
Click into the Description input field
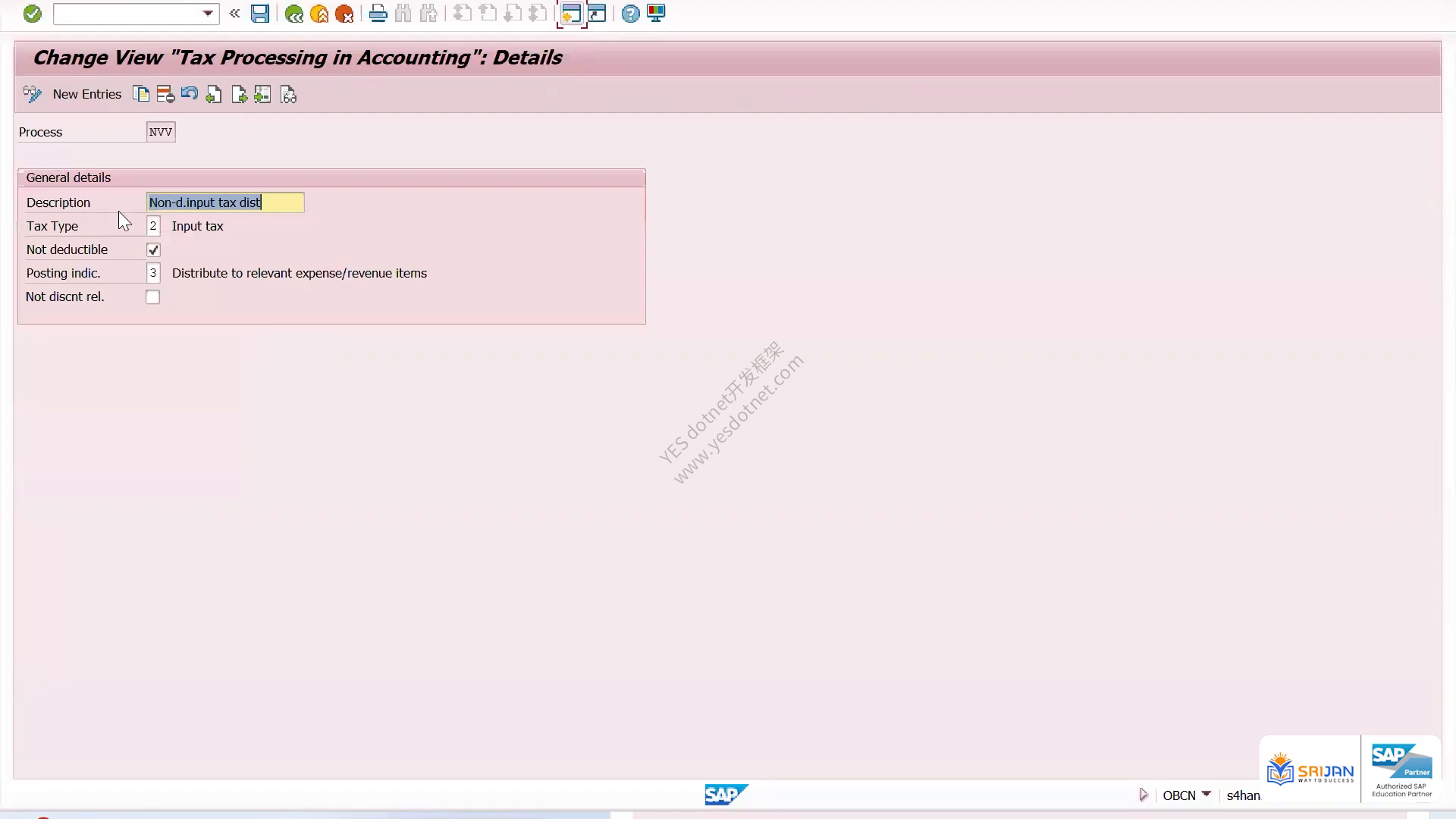click(x=225, y=202)
